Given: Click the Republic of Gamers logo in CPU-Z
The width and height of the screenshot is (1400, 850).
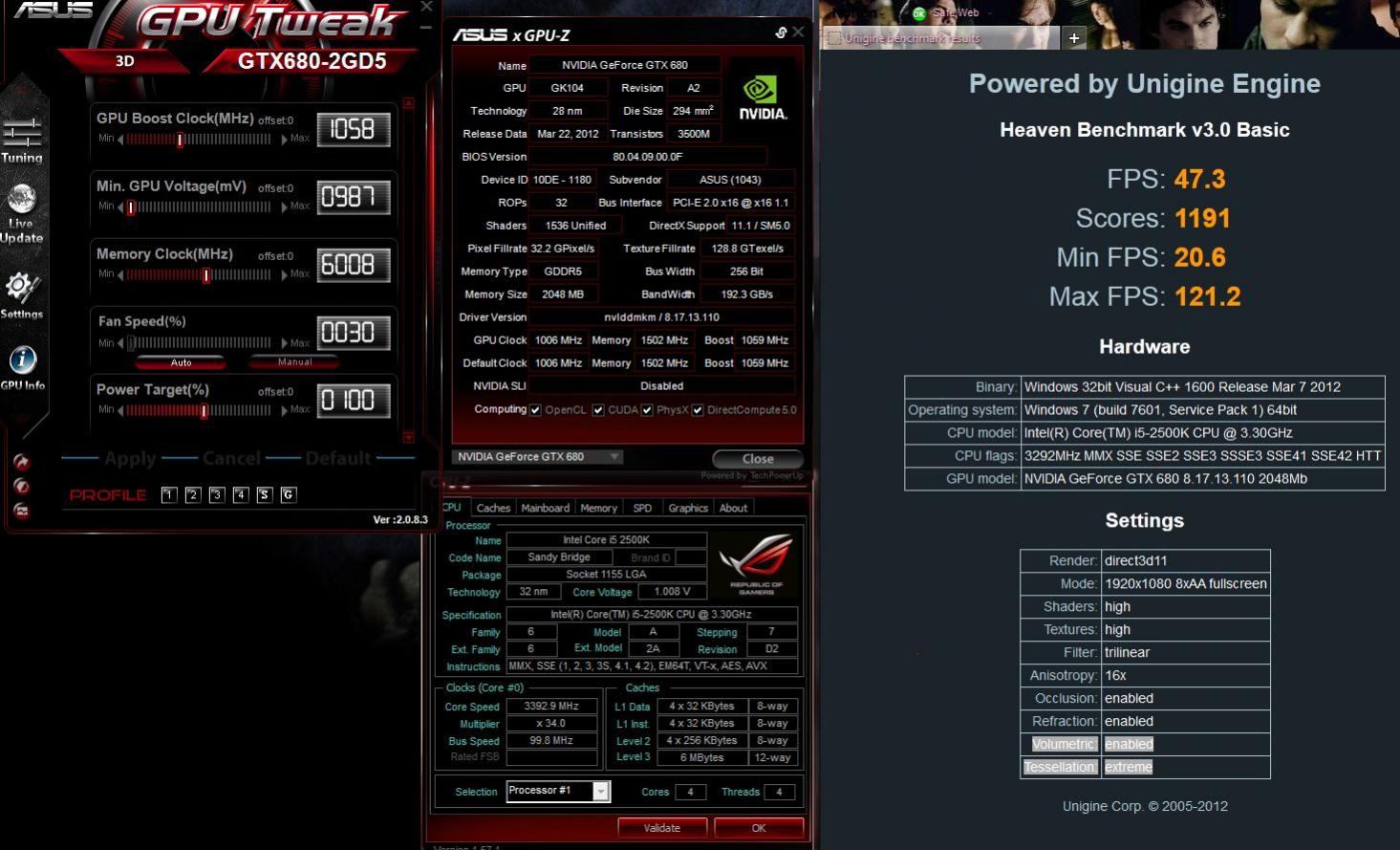Looking at the screenshot, I should 756,564.
